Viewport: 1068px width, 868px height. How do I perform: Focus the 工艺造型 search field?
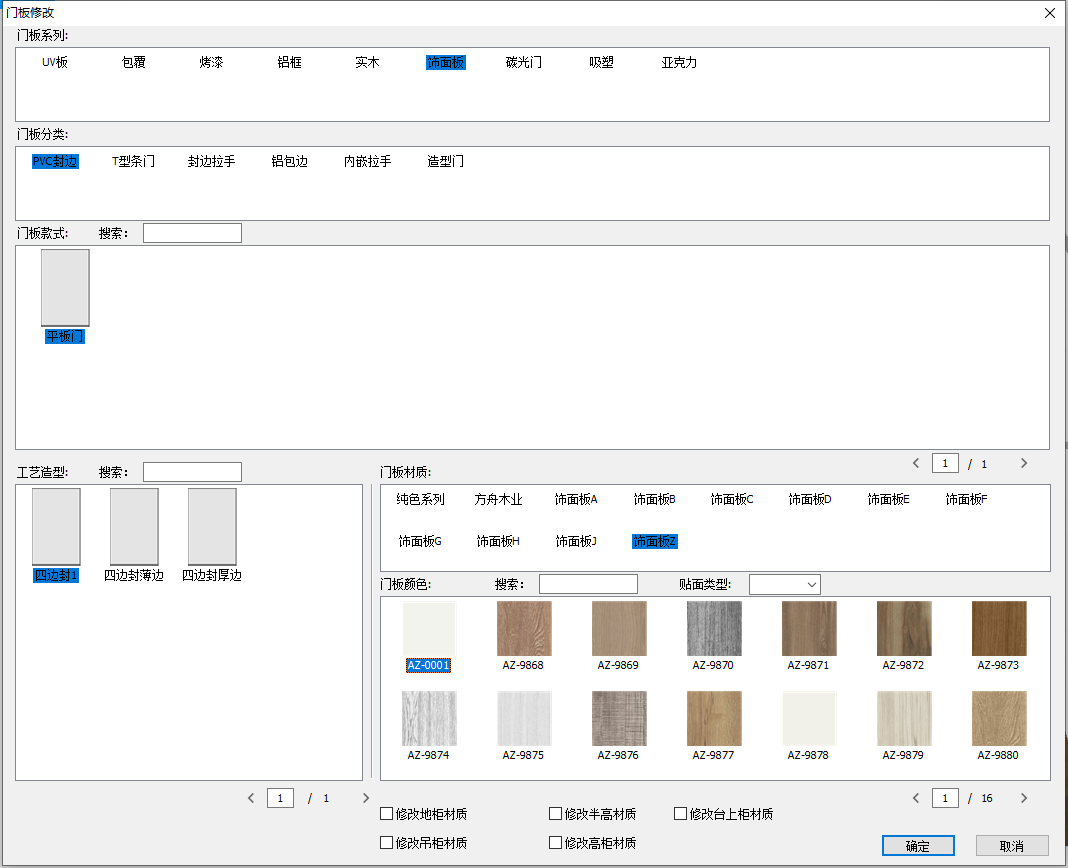[192, 472]
